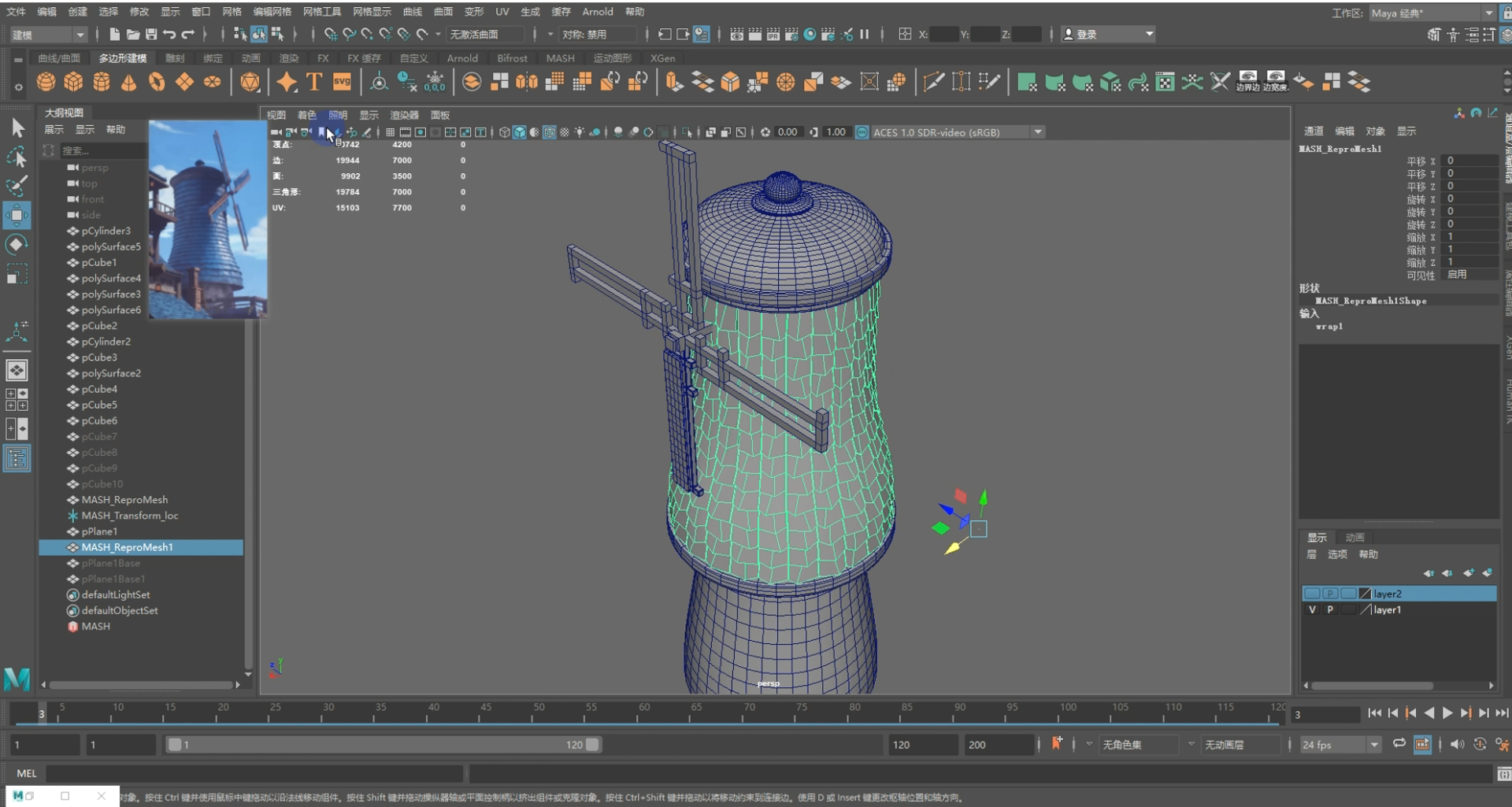Create a polygon cube from shelf
The height and width of the screenshot is (807, 1512).
(x=73, y=82)
